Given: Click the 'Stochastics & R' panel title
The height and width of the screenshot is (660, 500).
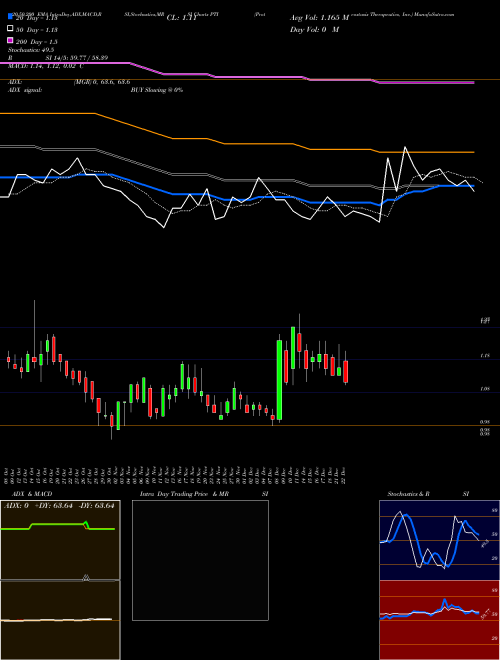Looking at the screenshot, I should tap(409, 494).
